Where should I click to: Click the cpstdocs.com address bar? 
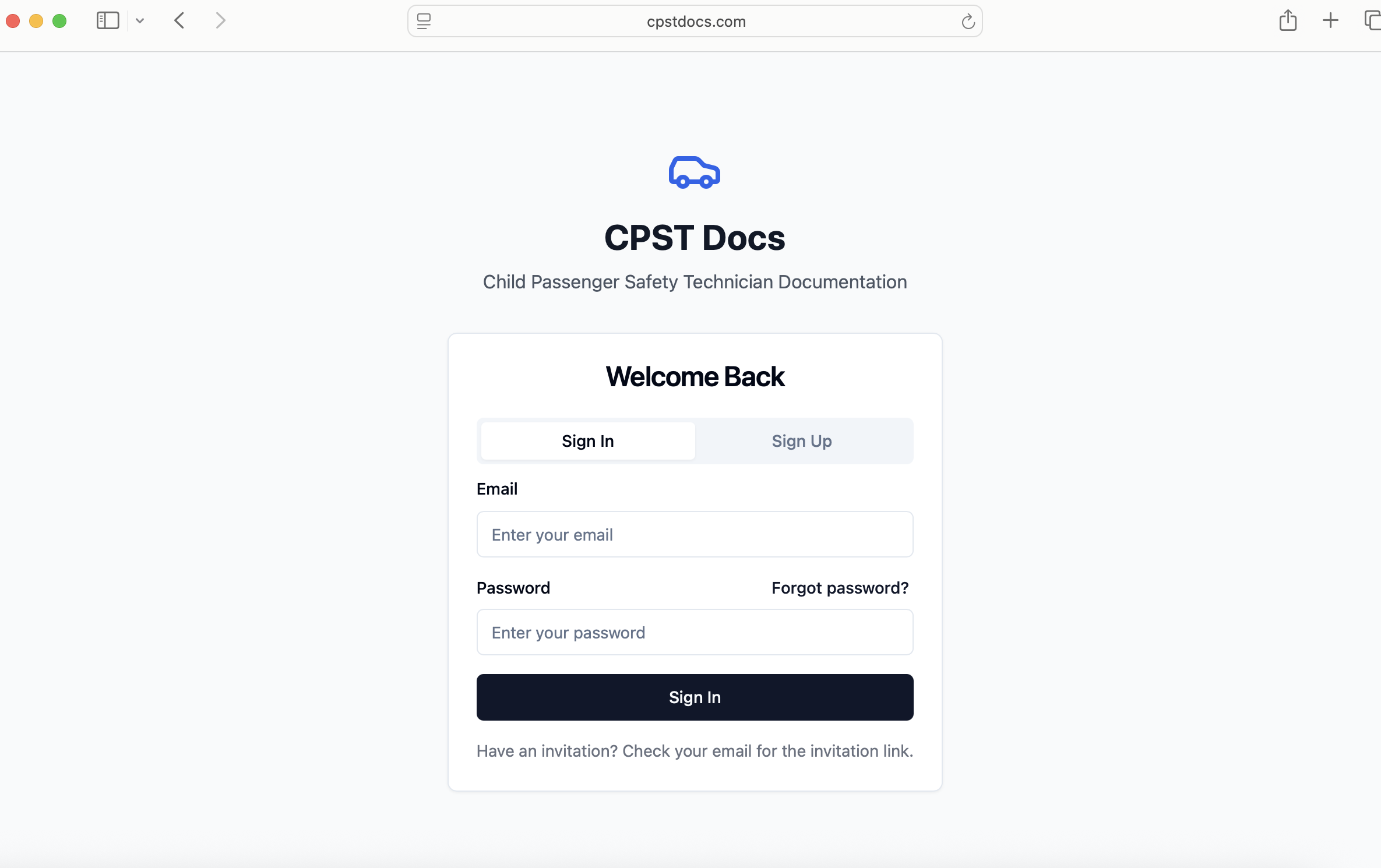tap(696, 22)
